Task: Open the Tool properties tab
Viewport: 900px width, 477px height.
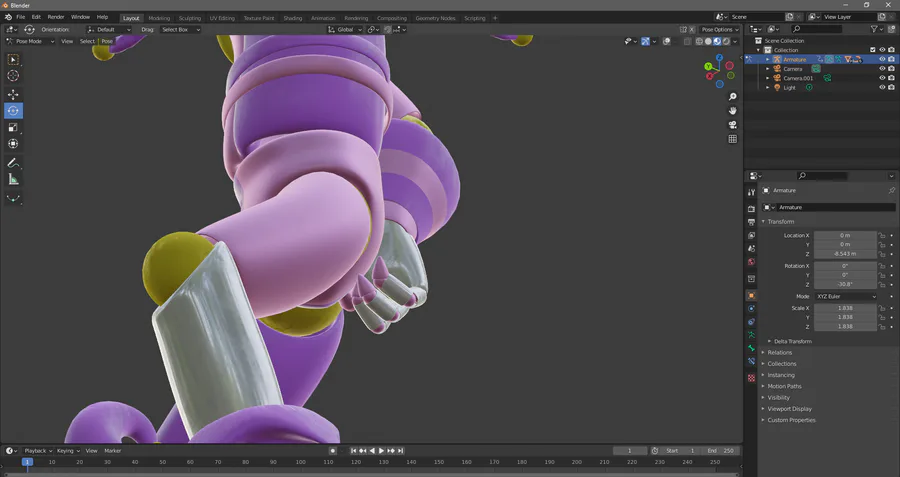Action: click(x=751, y=192)
